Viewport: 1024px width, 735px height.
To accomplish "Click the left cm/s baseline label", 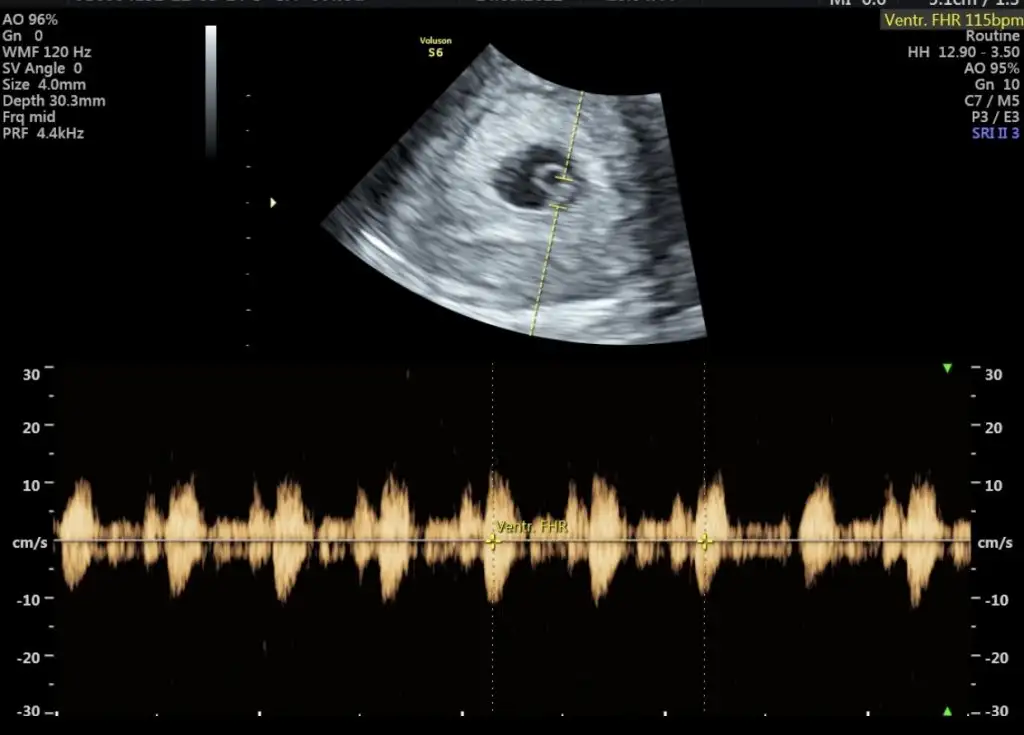I will tap(22, 542).
